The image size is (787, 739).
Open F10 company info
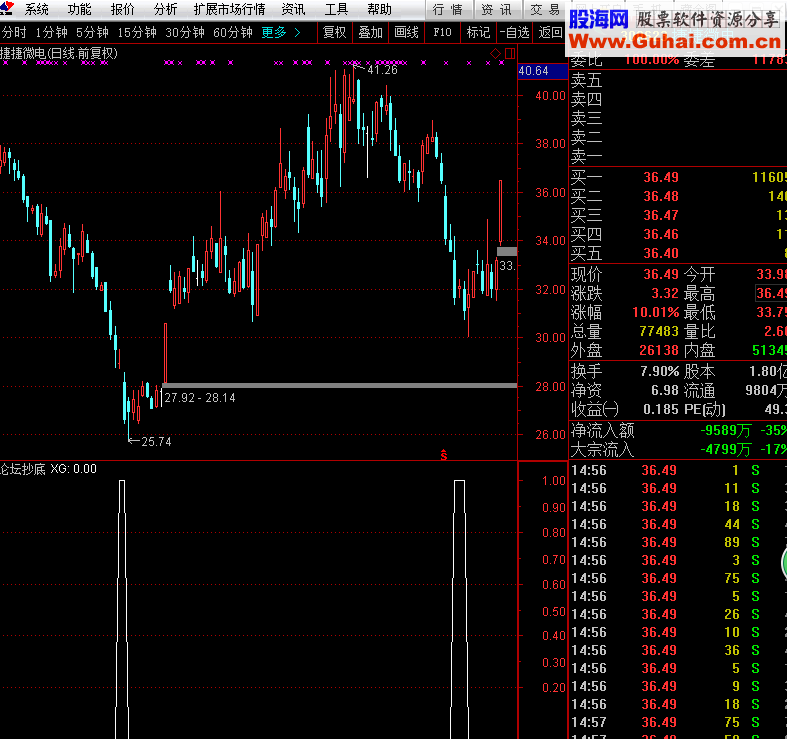click(442, 33)
